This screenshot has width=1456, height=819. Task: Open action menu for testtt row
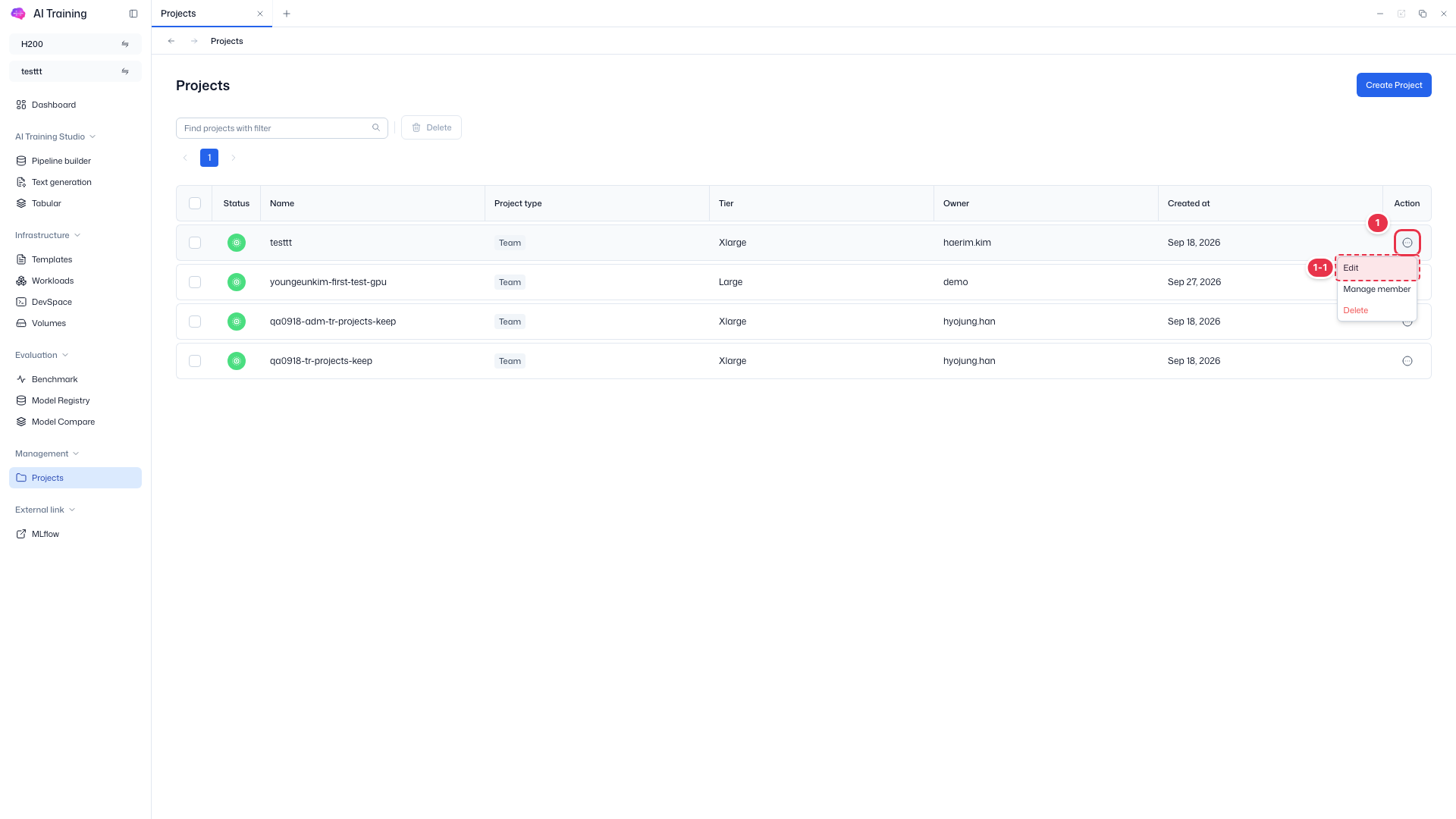(x=1407, y=243)
